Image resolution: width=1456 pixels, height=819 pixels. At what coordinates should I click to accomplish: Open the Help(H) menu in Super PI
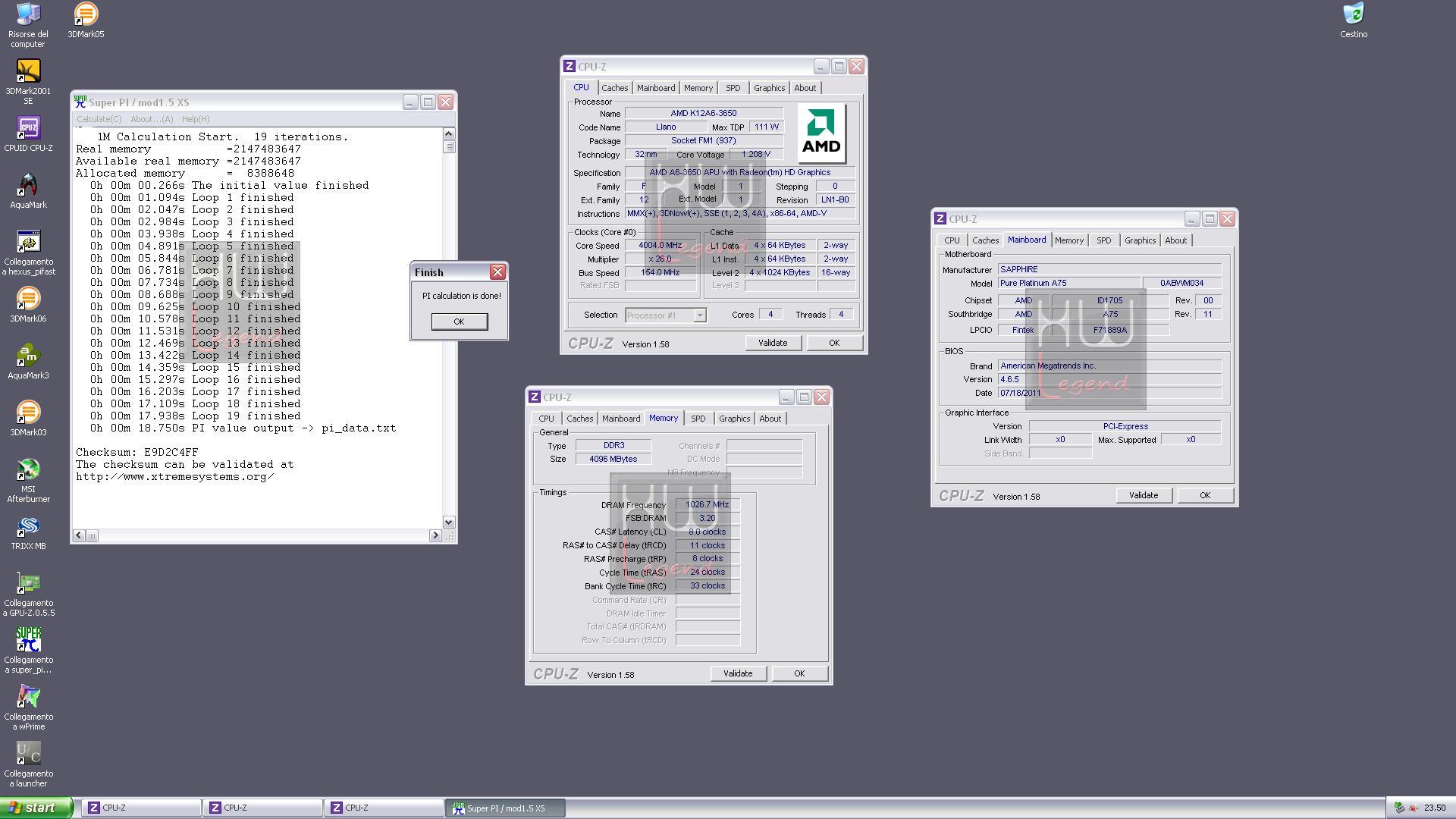coord(196,119)
